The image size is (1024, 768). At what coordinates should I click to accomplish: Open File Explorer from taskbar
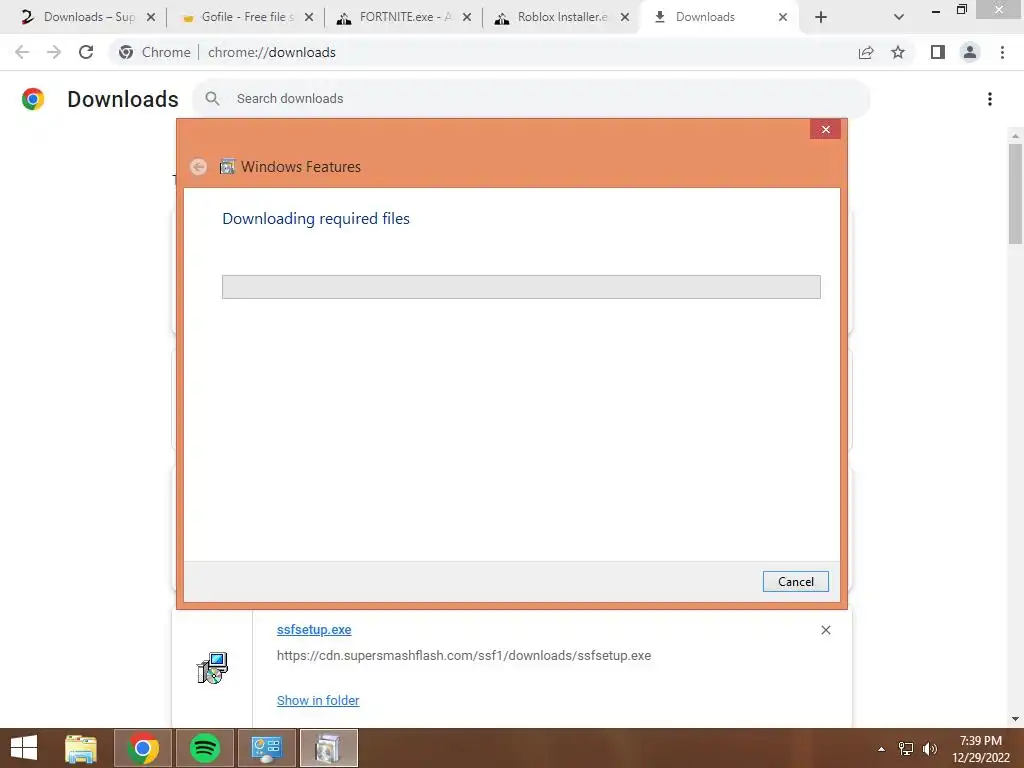click(x=81, y=748)
